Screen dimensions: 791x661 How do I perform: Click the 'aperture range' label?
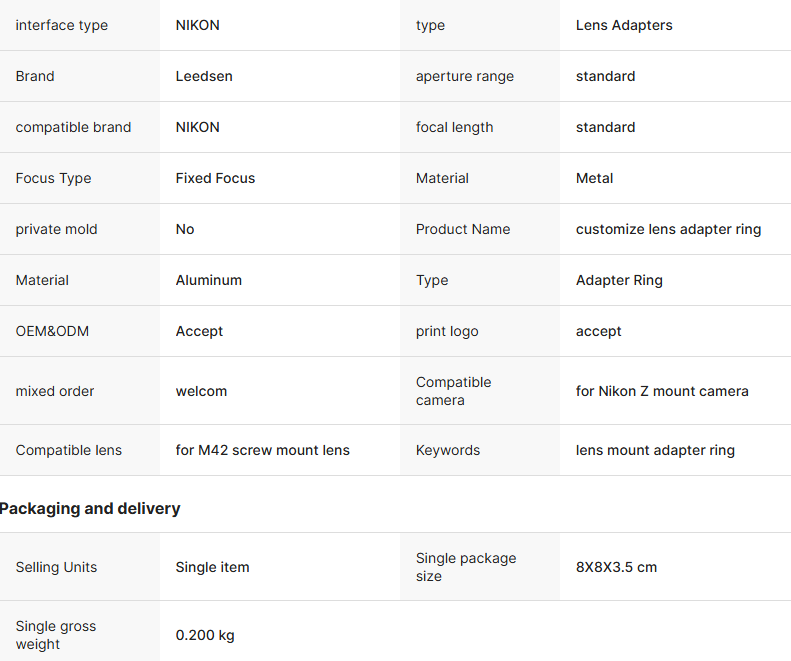[x=465, y=76]
